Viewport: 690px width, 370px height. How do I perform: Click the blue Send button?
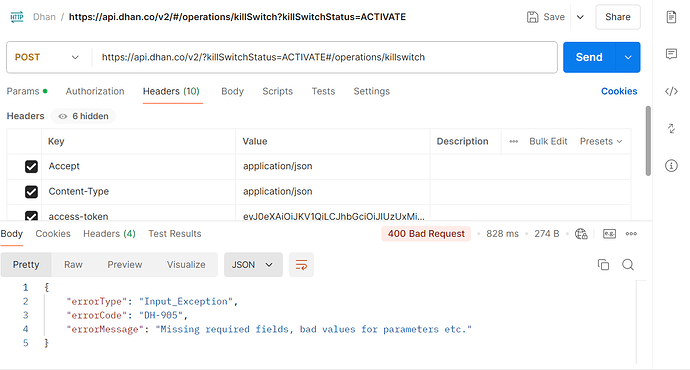click(589, 58)
